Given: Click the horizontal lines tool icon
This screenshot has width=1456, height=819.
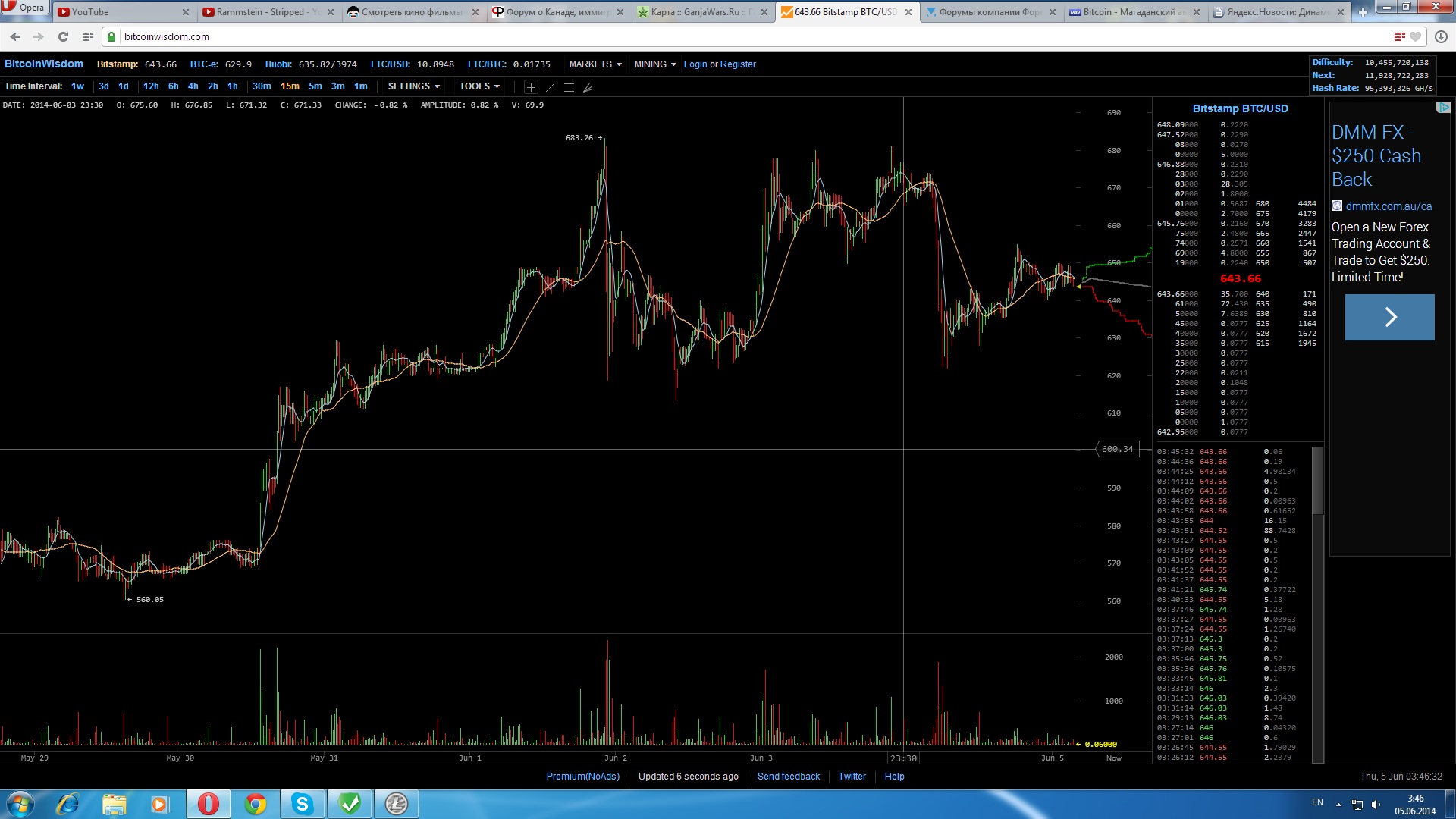Looking at the screenshot, I should coord(569,87).
